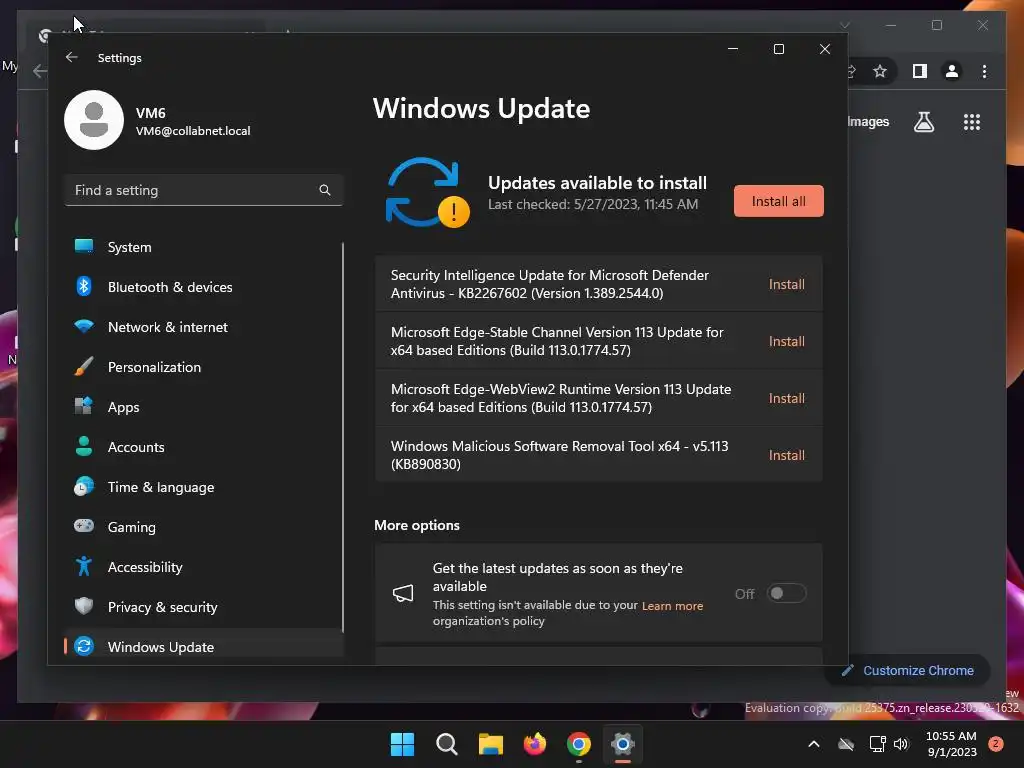Screen dimensions: 1024x768
Task: Install Microsoft Edge-Stable Channel update
Action: [786, 341]
